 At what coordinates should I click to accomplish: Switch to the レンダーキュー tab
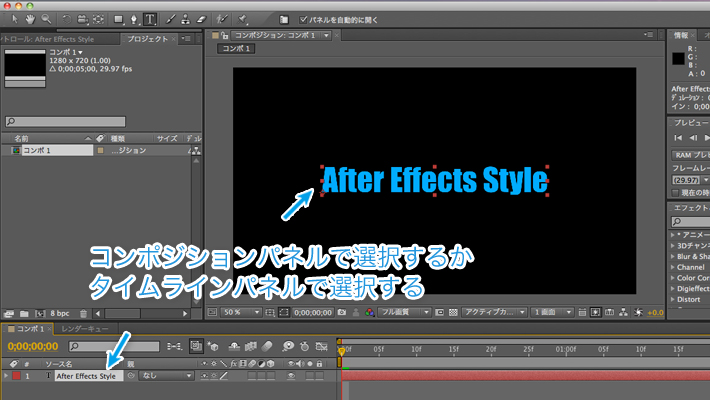(84, 328)
